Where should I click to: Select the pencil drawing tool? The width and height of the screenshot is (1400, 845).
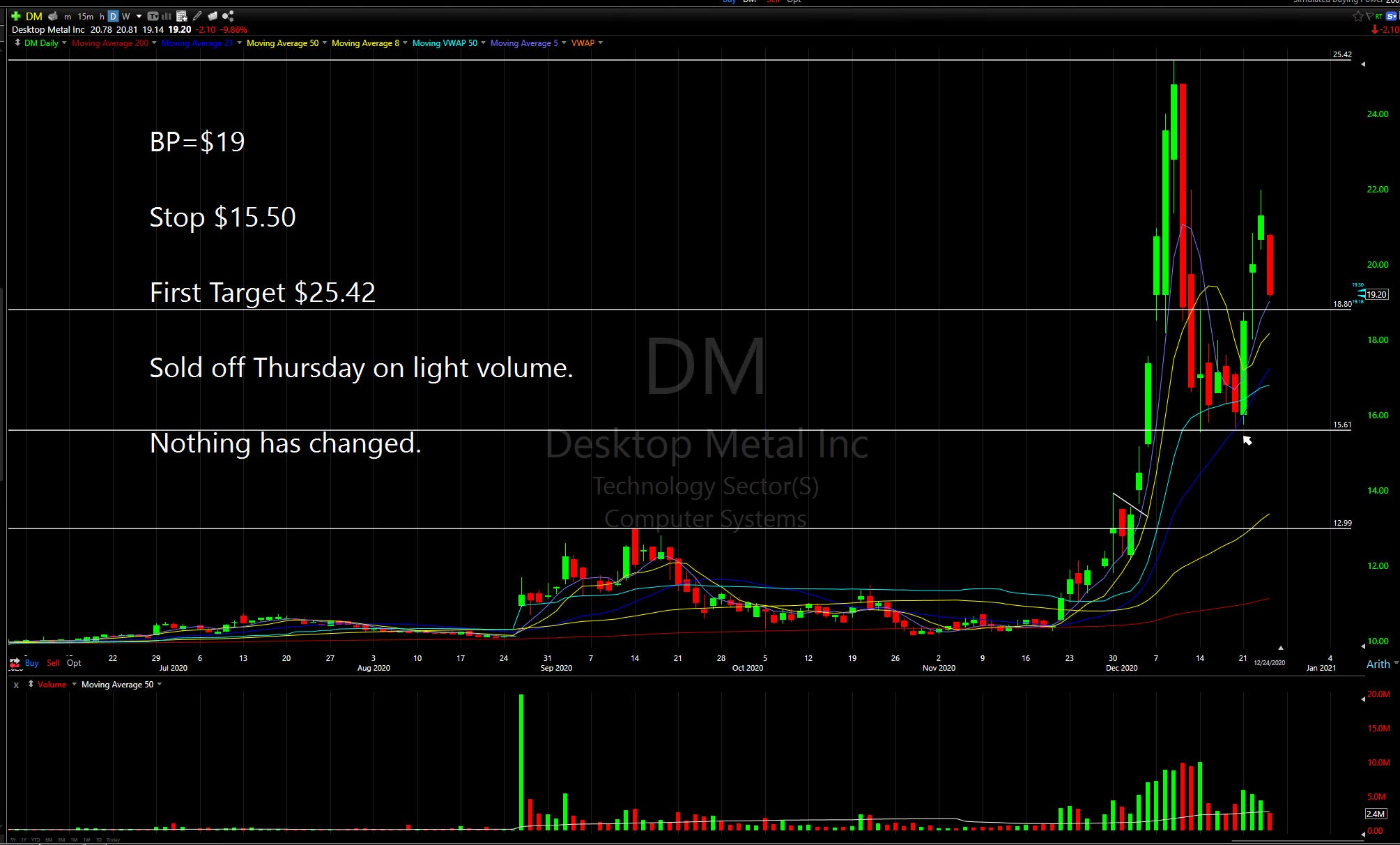pos(197,16)
